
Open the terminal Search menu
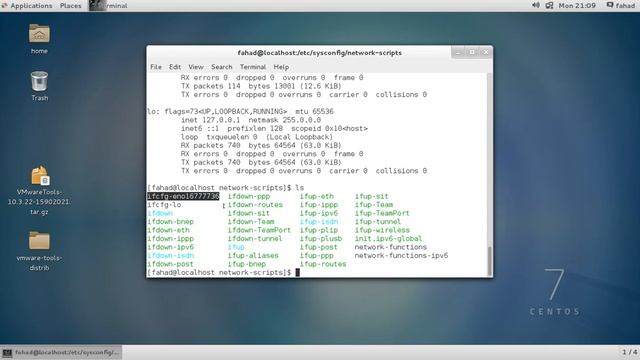(x=222, y=67)
